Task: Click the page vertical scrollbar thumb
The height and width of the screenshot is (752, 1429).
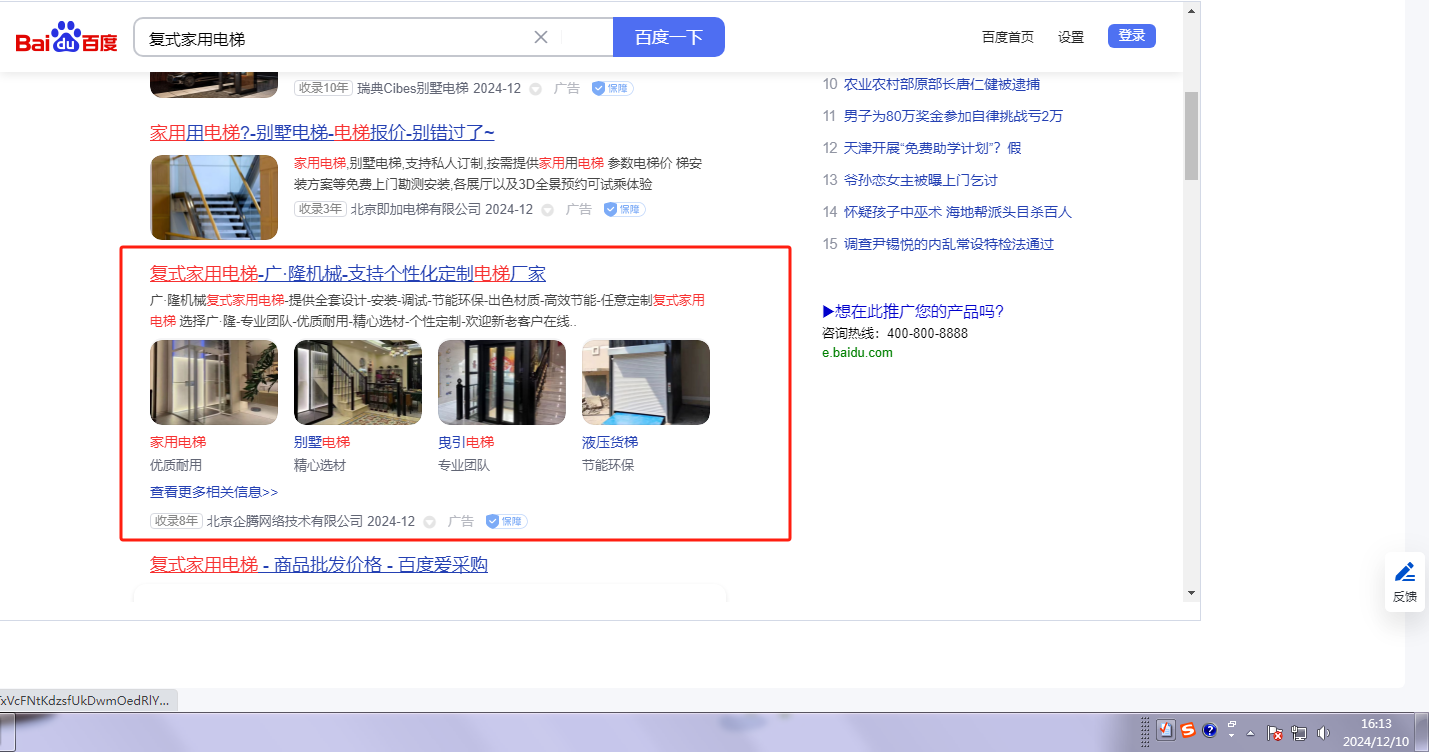Action: (1191, 135)
